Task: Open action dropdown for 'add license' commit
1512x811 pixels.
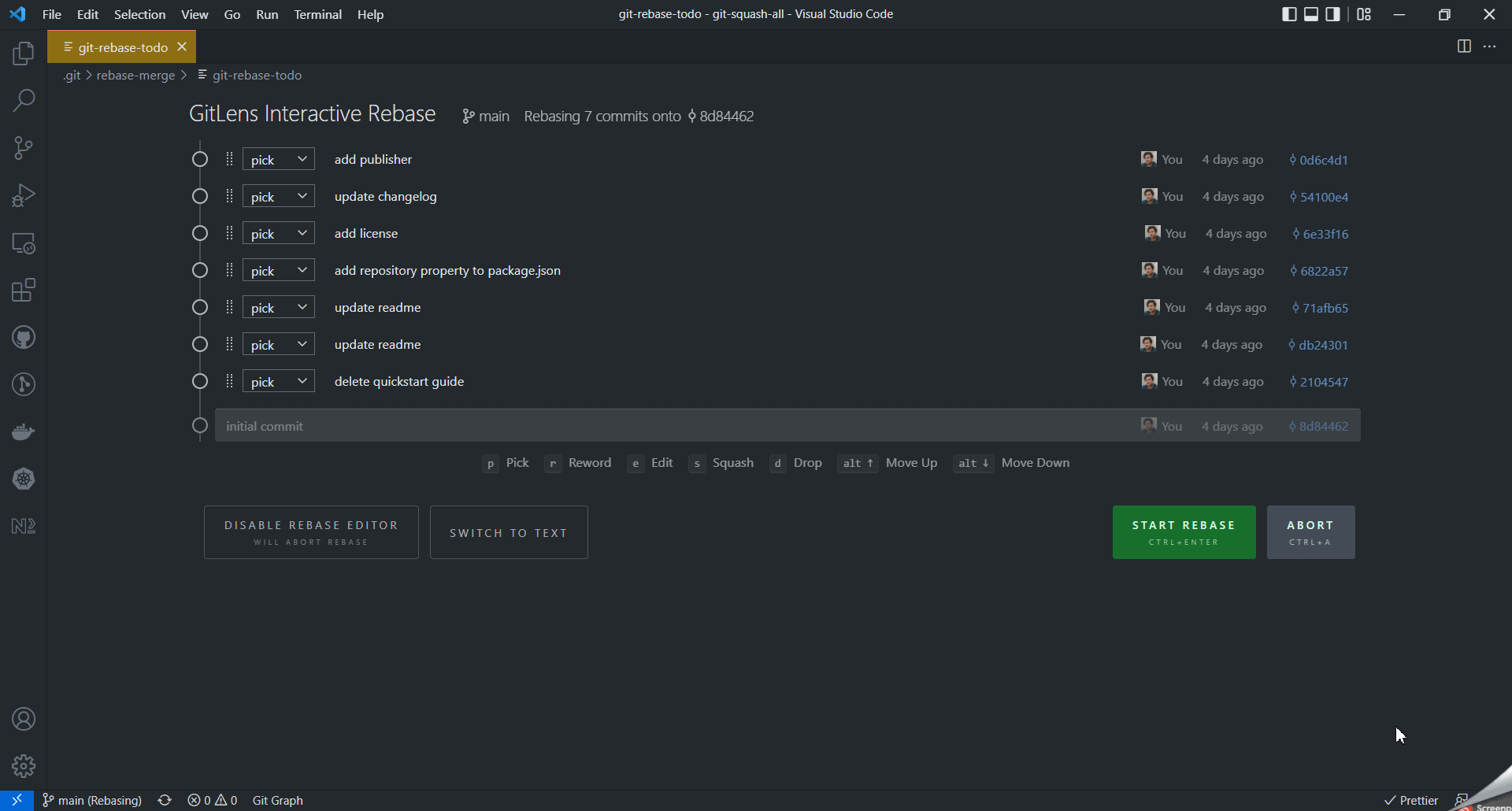Action: [x=278, y=233]
